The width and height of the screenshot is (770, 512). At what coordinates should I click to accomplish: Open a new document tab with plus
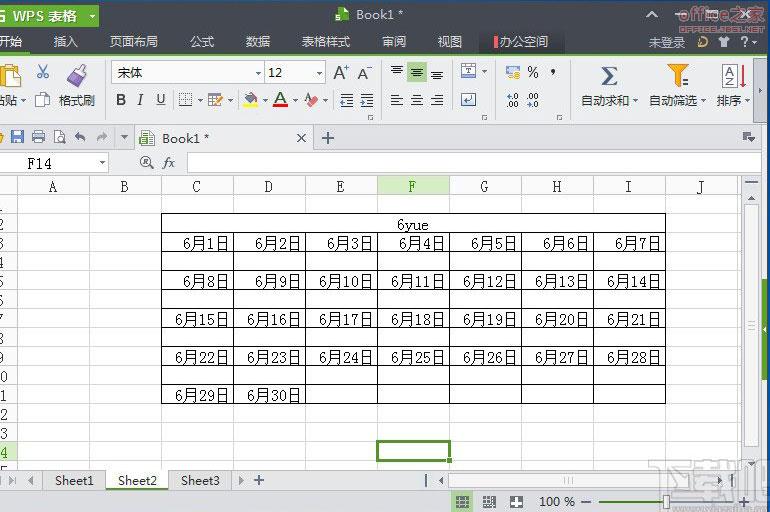coord(328,138)
